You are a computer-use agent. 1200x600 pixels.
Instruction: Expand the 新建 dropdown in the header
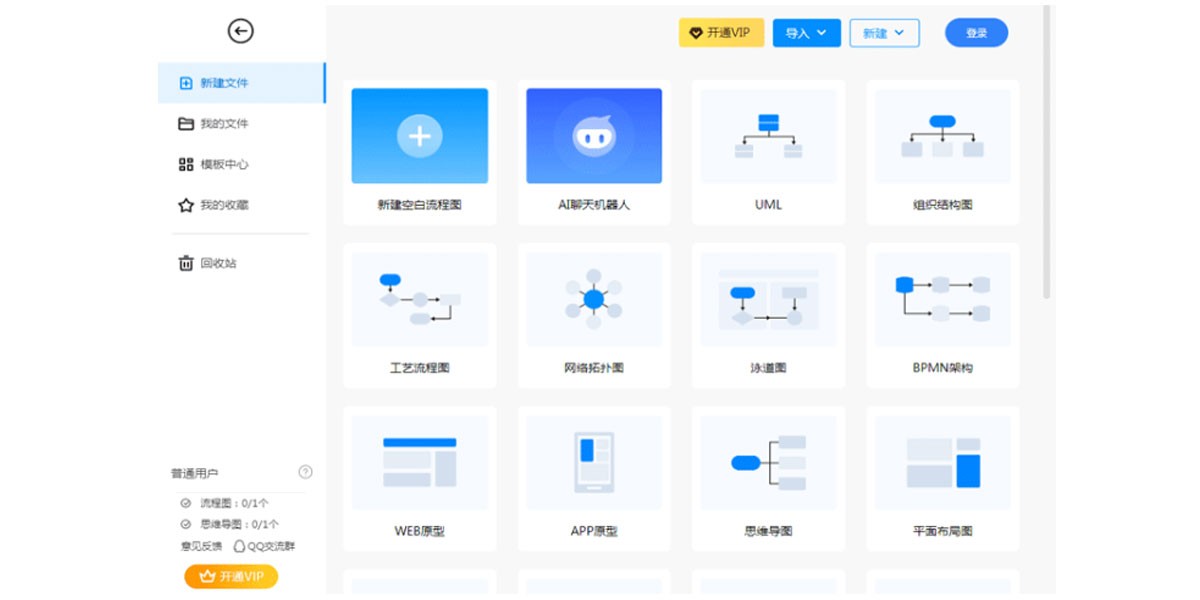pyautogui.click(x=884, y=33)
